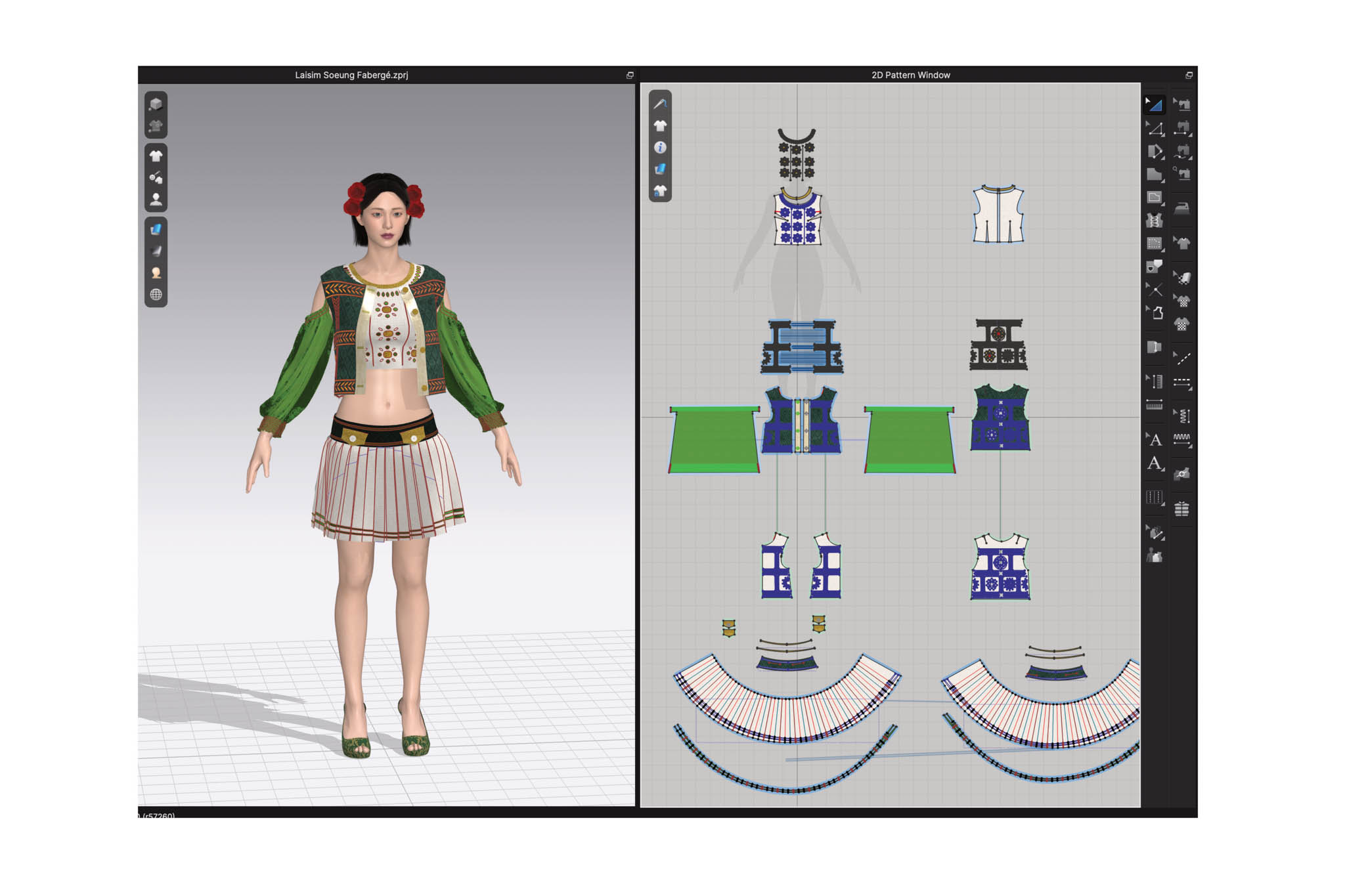Select the Edit Pattern tool
Image resolution: width=1345 pixels, height=896 pixels.
click(x=1155, y=129)
